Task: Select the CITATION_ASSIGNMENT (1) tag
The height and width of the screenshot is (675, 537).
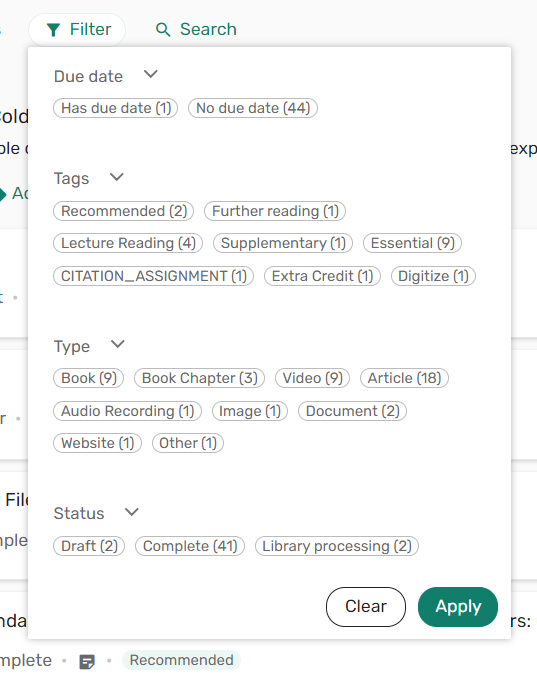Action: 153,276
